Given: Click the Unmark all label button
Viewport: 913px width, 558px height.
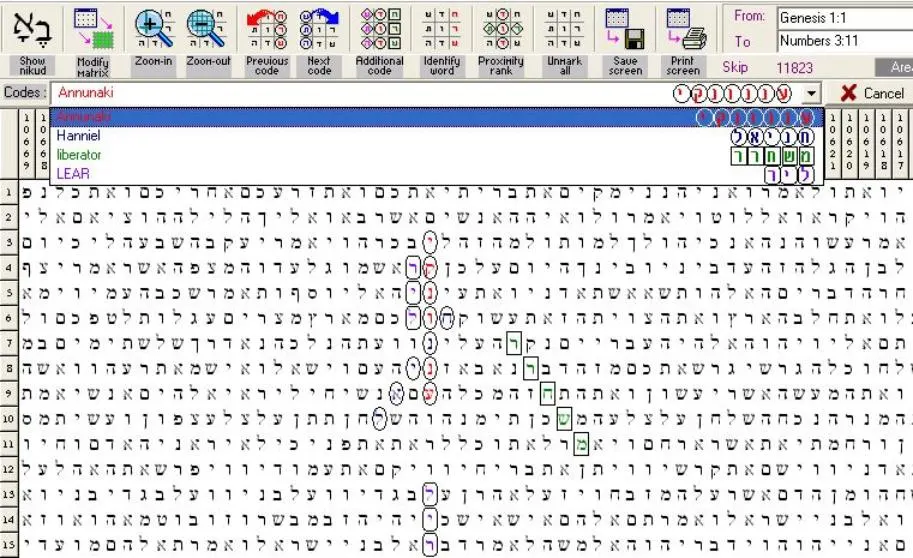Looking at the screenshot, I should tap(564, 66).
